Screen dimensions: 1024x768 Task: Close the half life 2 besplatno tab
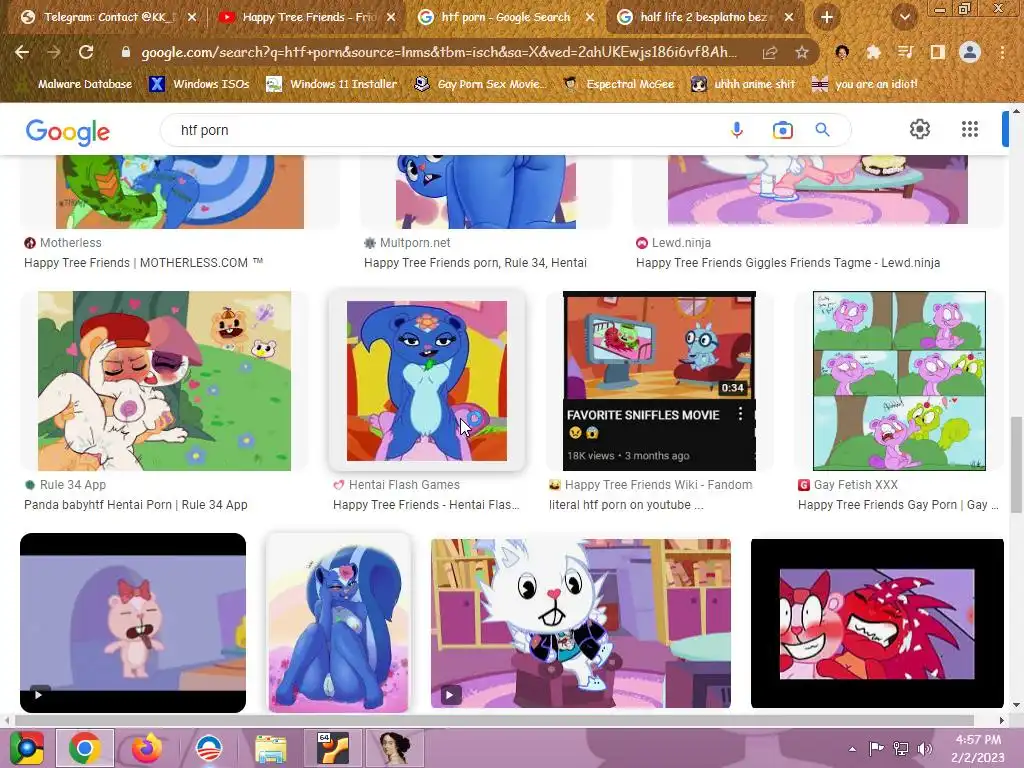(789, 18)
